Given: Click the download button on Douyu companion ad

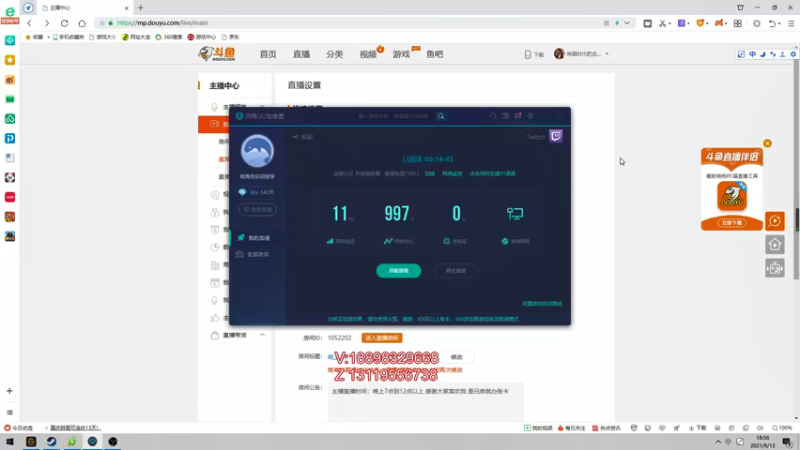Looking at the screenshot, I should point(732,223).
